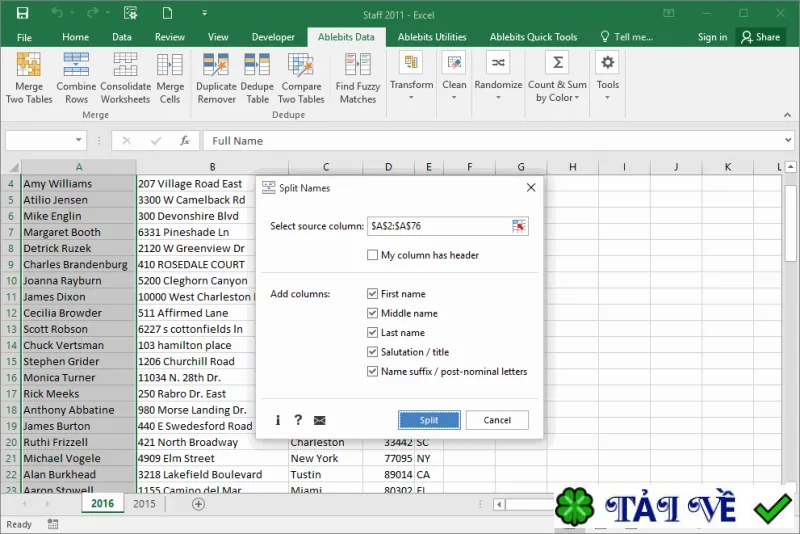800x534 pixels.
Task: Click the info icon in Split Names dialog
Action: (278, 420)
